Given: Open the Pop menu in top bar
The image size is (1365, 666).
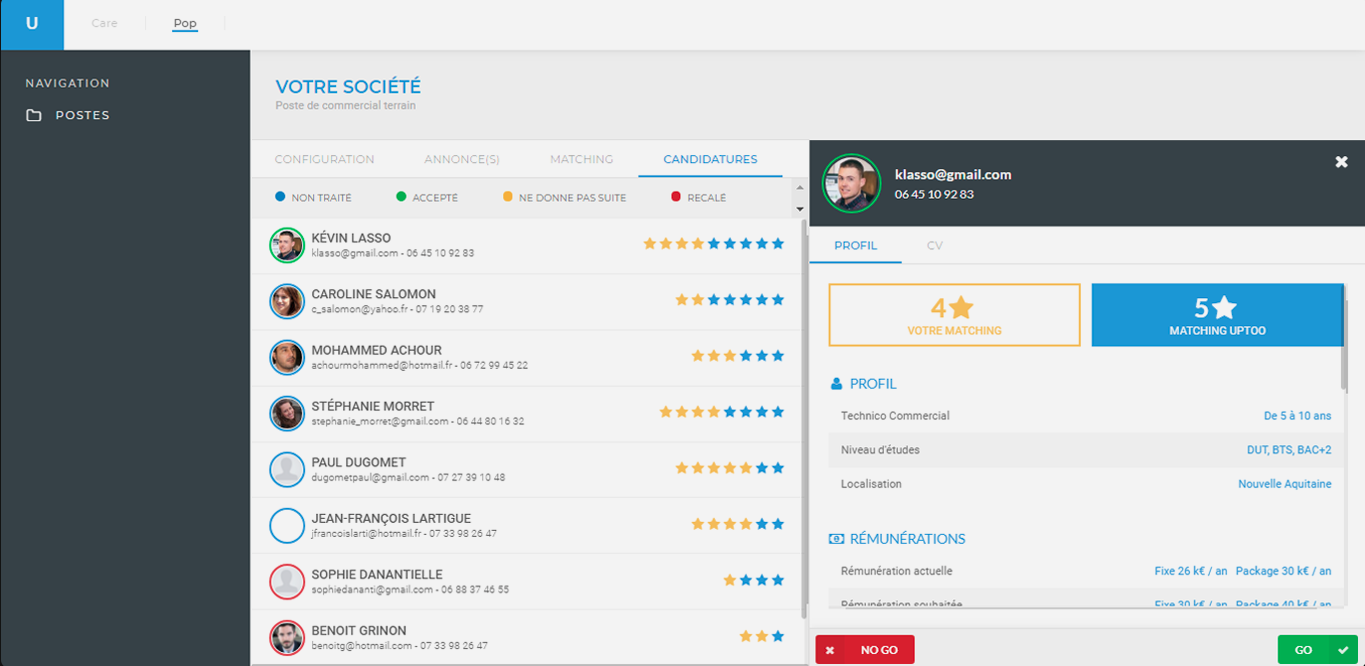Looking at the screenshot, I should 185,23.
